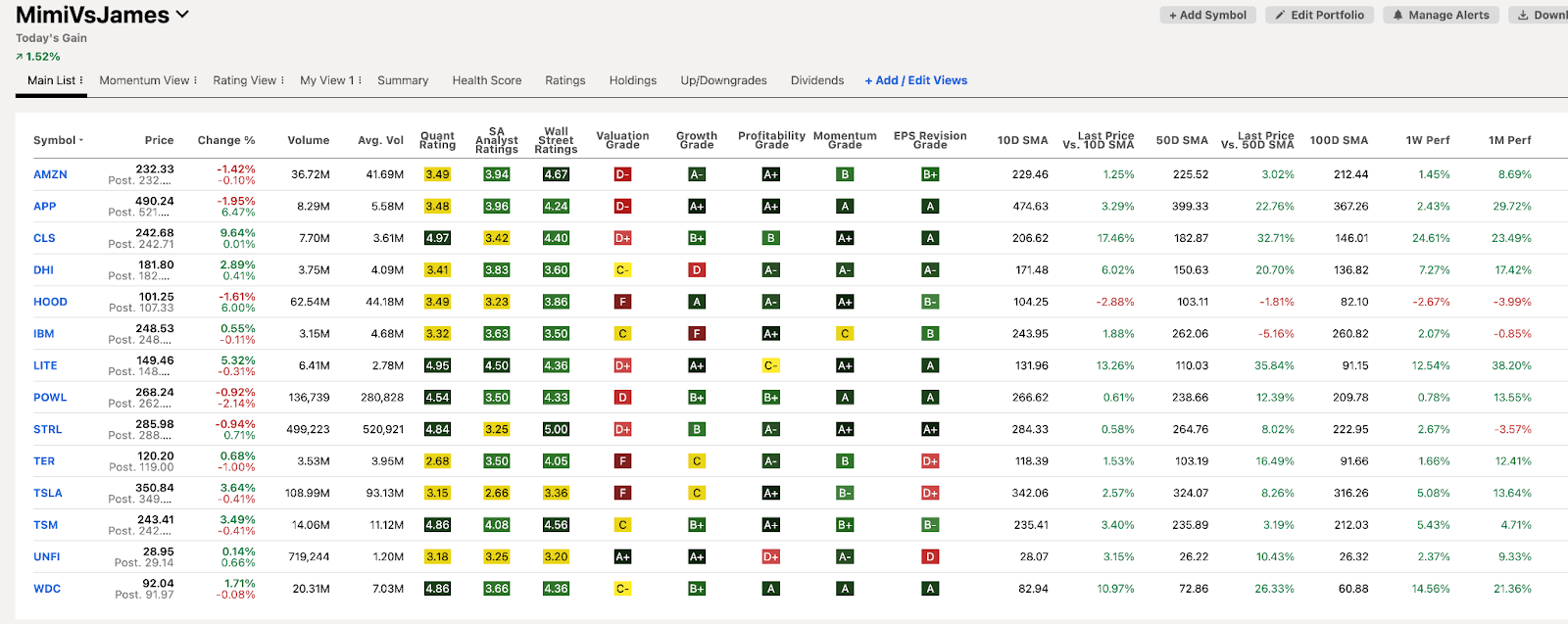Open the CLS symbol link
Image resolution: width=1568 pixels, height=624 pixels.
[x=44, y=238]
